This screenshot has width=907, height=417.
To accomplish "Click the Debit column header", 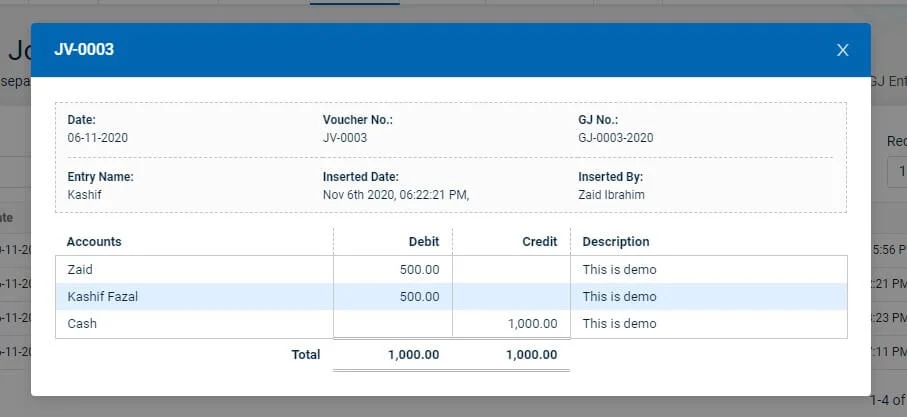I will 423,242.
